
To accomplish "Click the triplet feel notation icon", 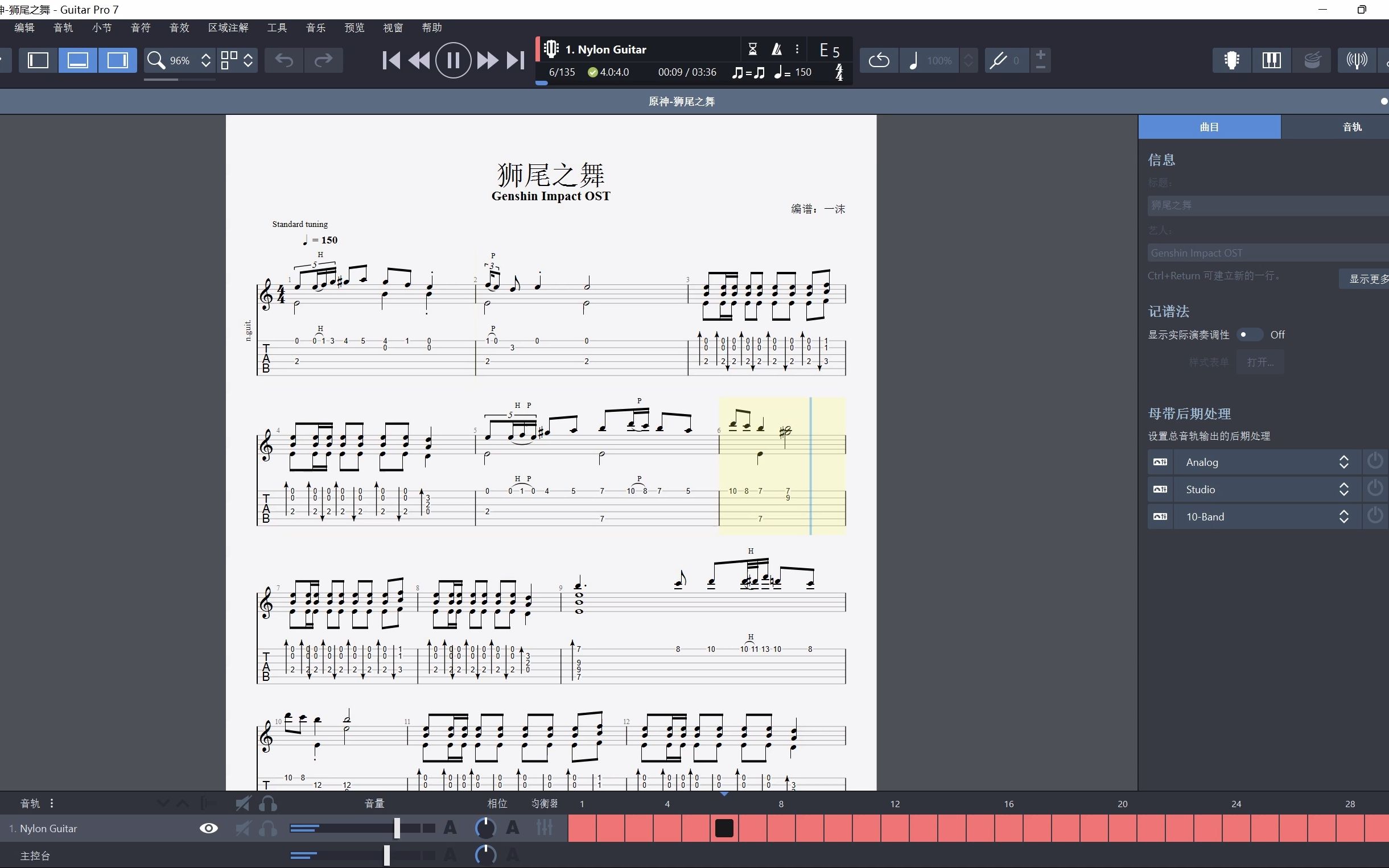I will (x=748, y=72).
